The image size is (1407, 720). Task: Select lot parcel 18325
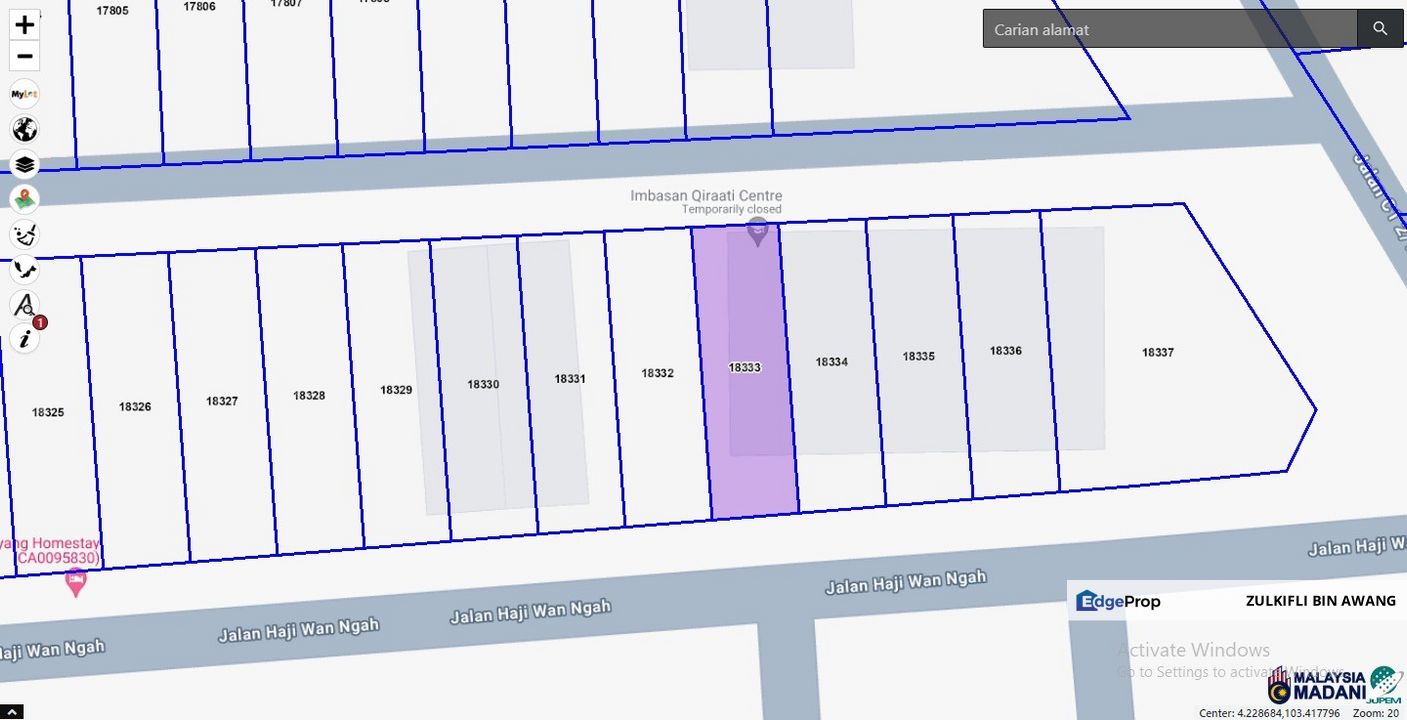tap(48, 412)
